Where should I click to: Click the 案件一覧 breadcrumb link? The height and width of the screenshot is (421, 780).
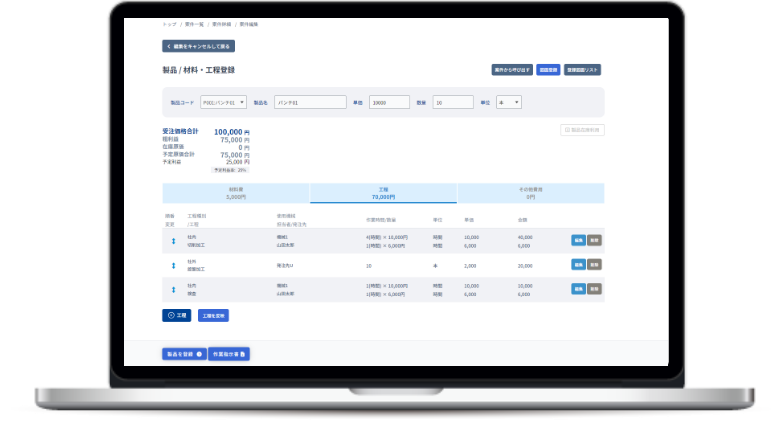194,23
